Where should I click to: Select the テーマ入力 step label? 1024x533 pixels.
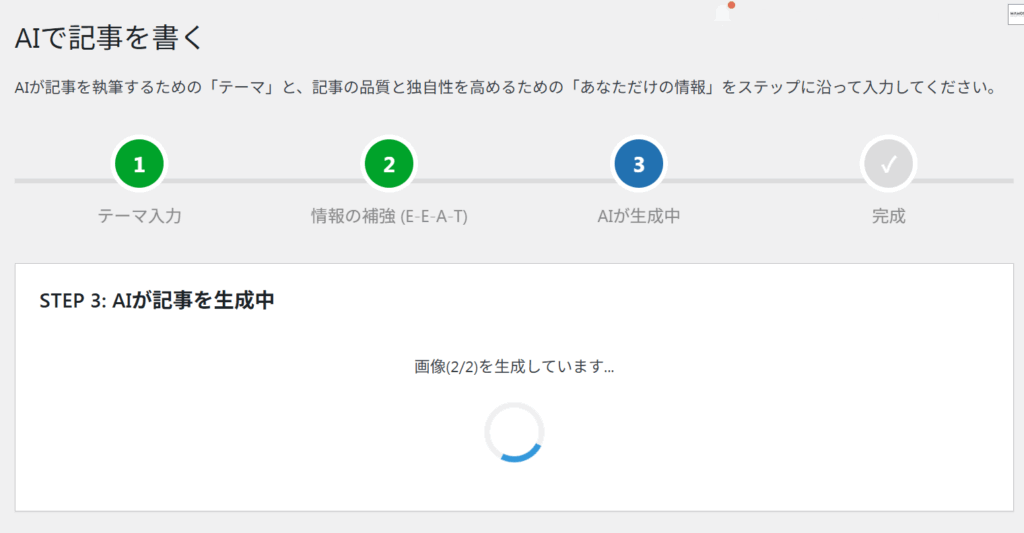pos(140,216)
